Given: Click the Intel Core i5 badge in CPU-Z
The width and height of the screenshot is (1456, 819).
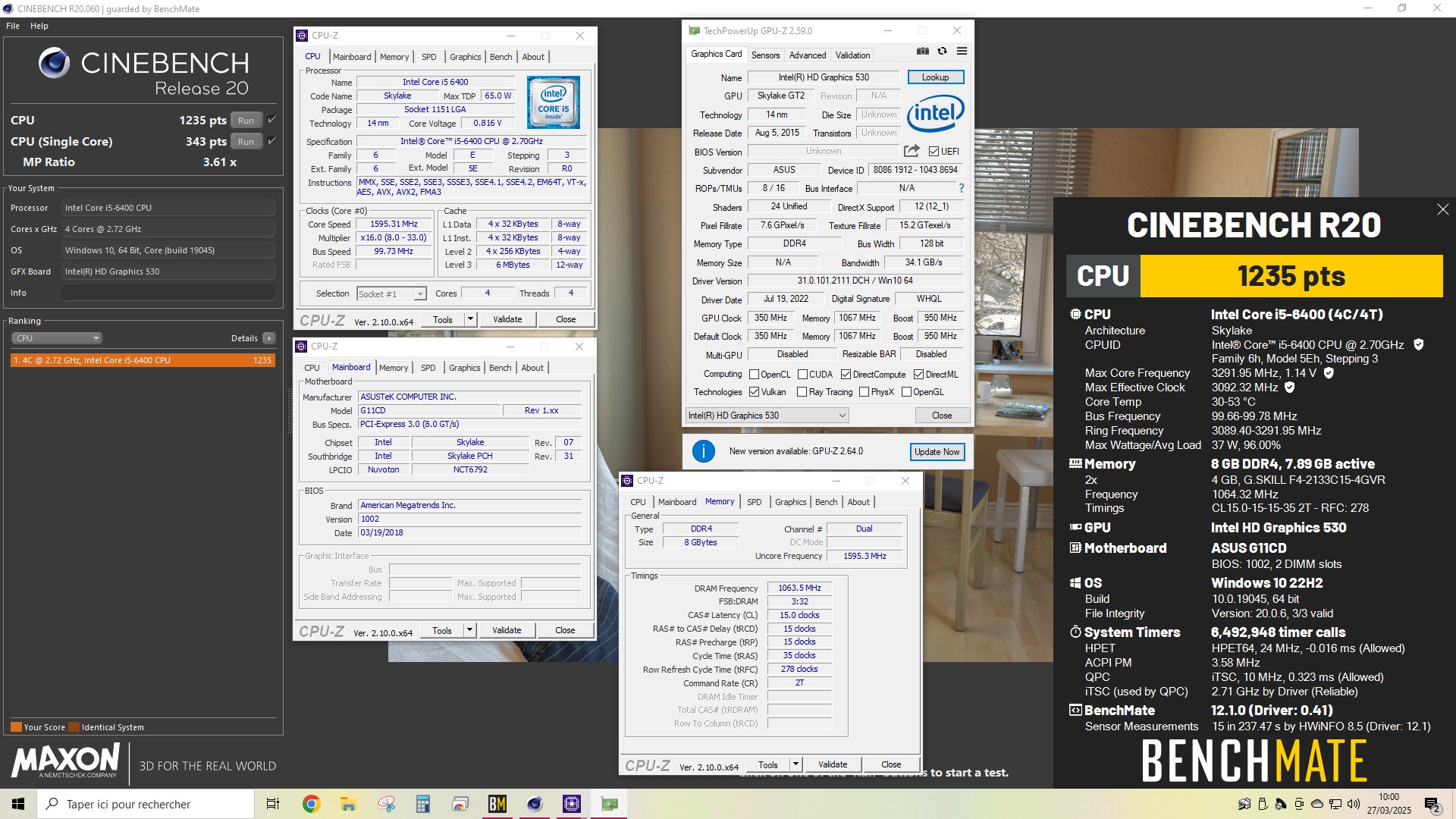Looking at the screenshot, I should coord(553,102).
